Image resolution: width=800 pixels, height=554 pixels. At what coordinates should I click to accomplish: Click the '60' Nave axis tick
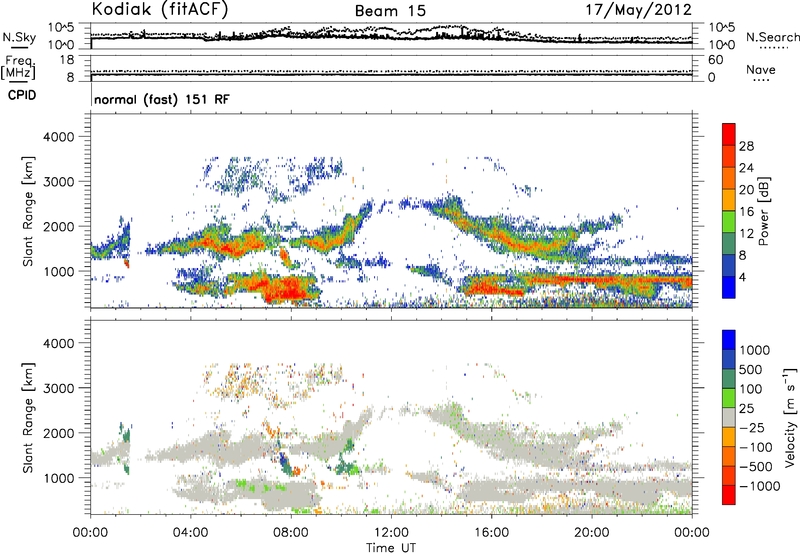pos(715,60)
